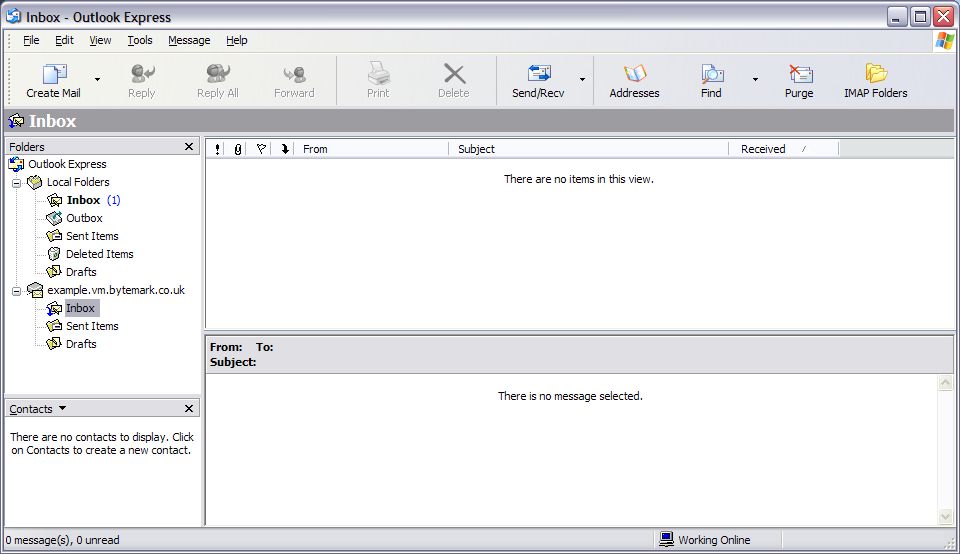The image size is (960, 554).
Task: Select the bold Inbox (1) under Local Folders
Action: [x=94, y=200]
